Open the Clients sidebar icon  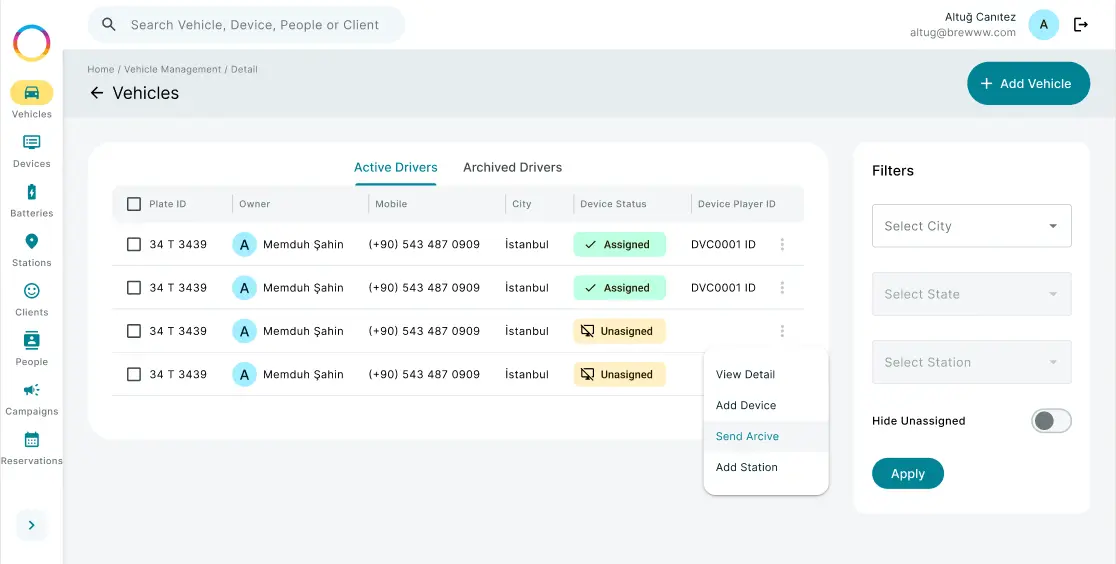31,291
